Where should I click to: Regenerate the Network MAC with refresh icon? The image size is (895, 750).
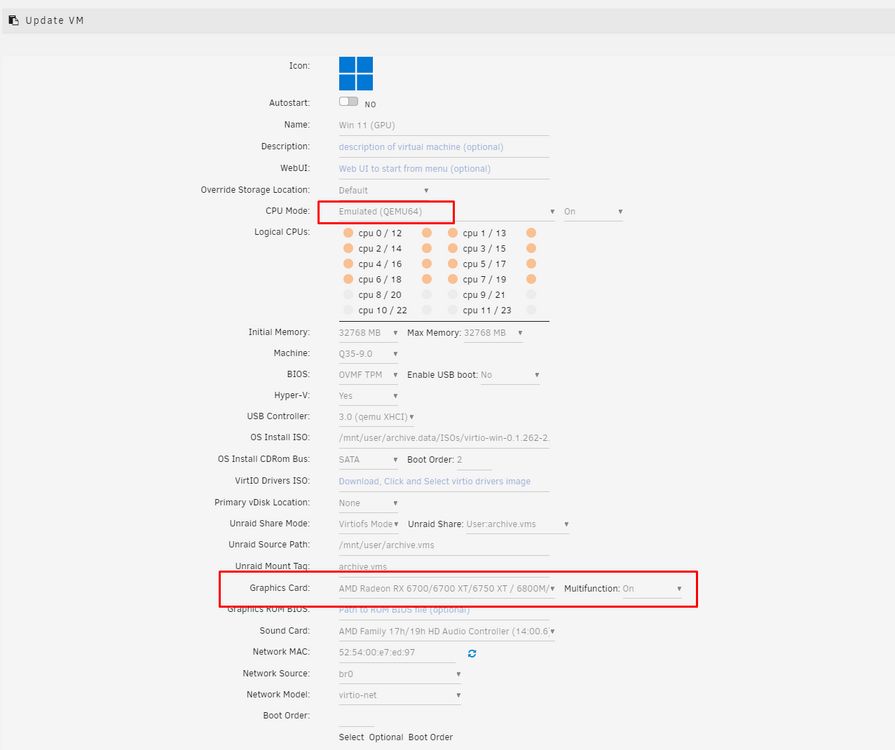click(472, 654)
